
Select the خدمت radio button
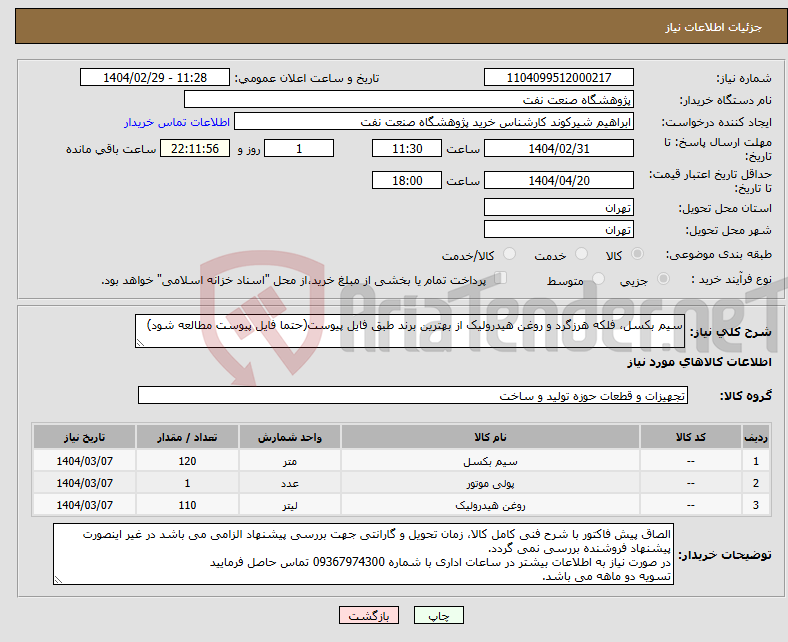581,254
